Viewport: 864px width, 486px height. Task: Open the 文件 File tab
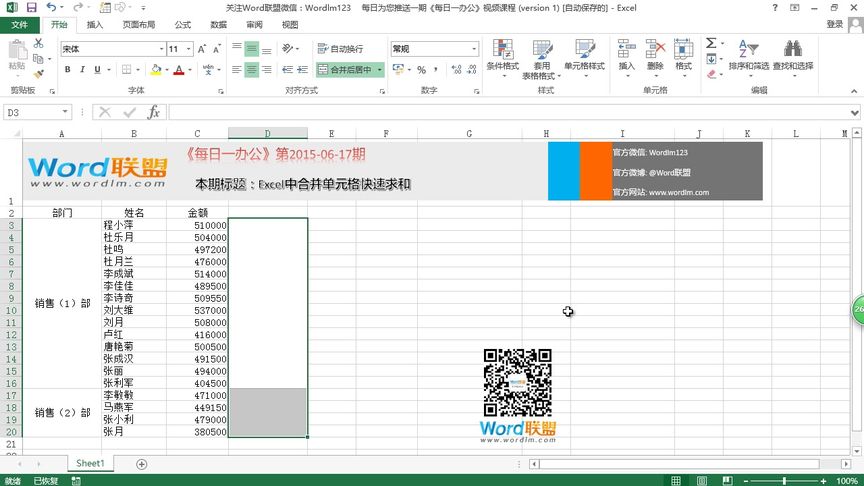pyautogui.click(x=20, y=25)
